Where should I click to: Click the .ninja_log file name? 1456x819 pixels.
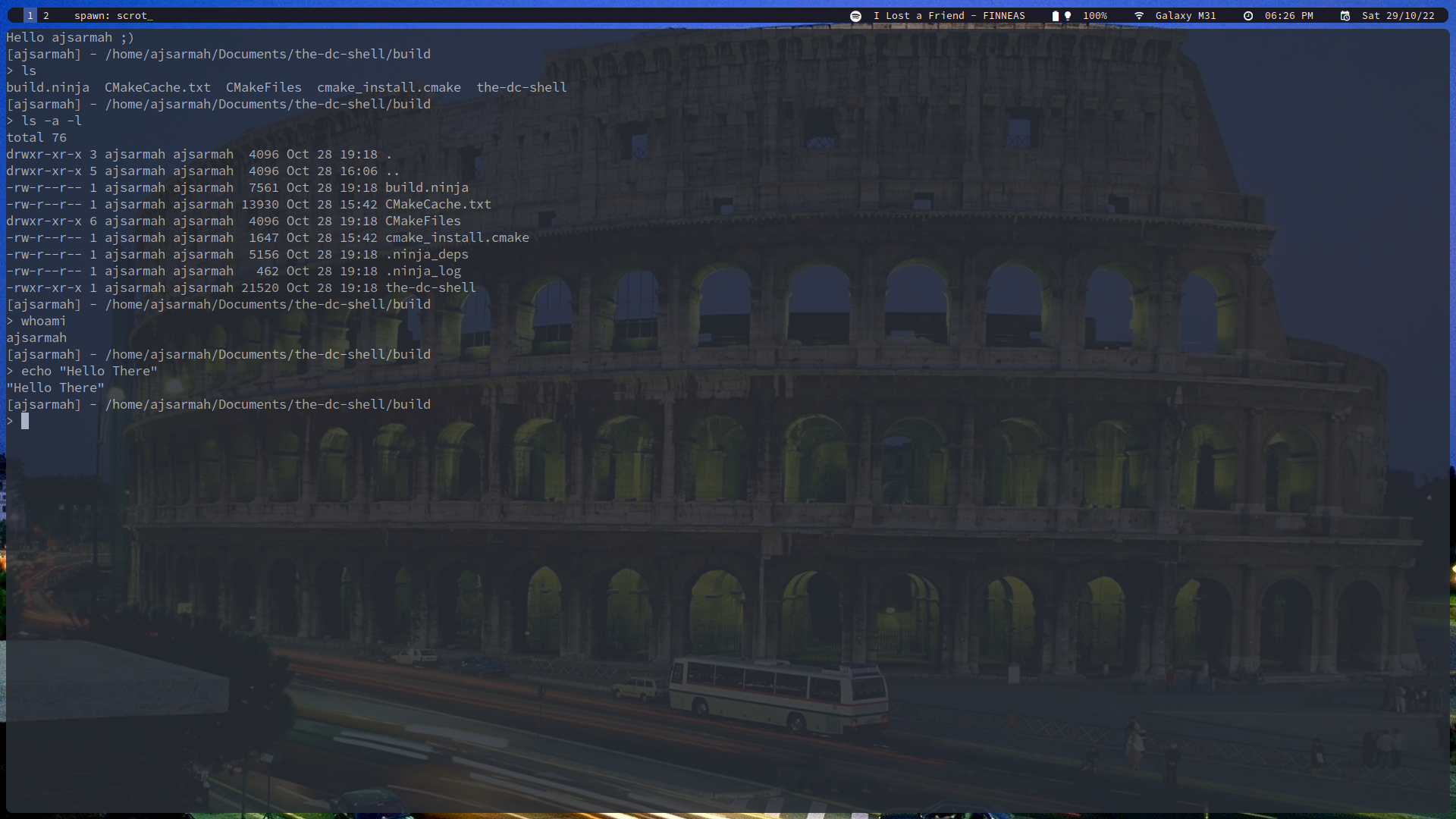423,271
